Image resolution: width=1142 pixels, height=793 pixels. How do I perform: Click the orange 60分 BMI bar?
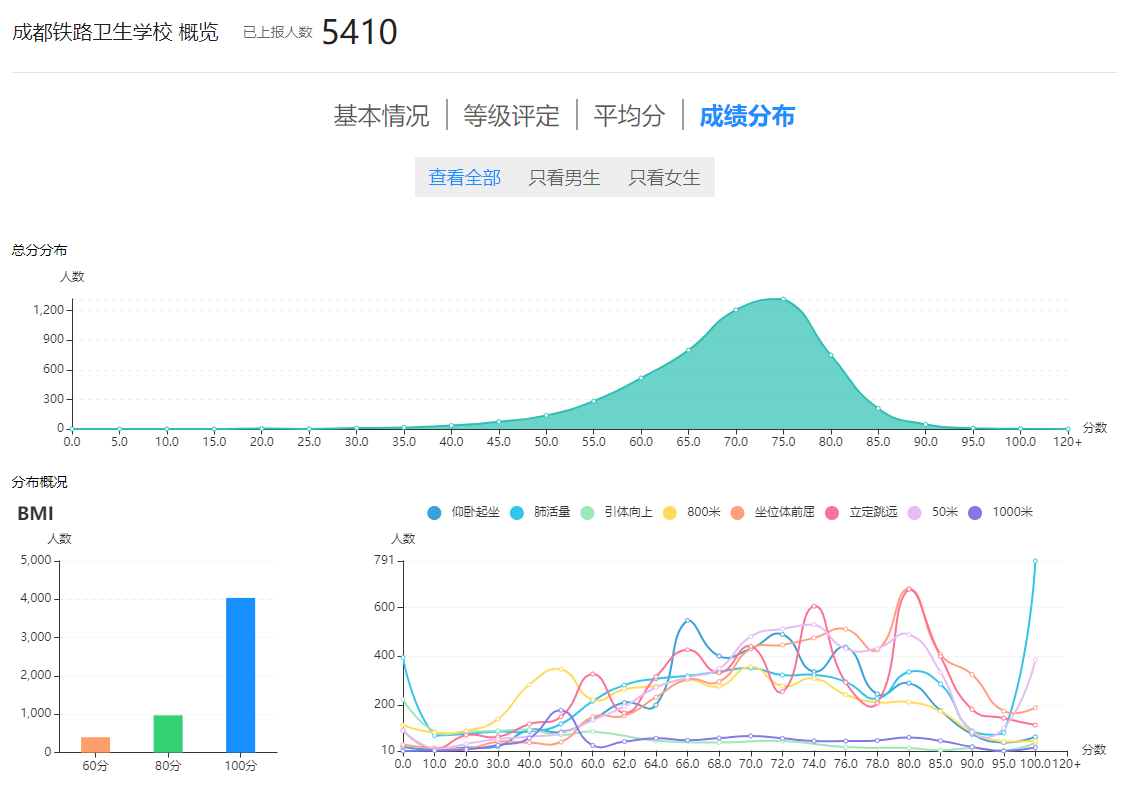tap(95, 744)
